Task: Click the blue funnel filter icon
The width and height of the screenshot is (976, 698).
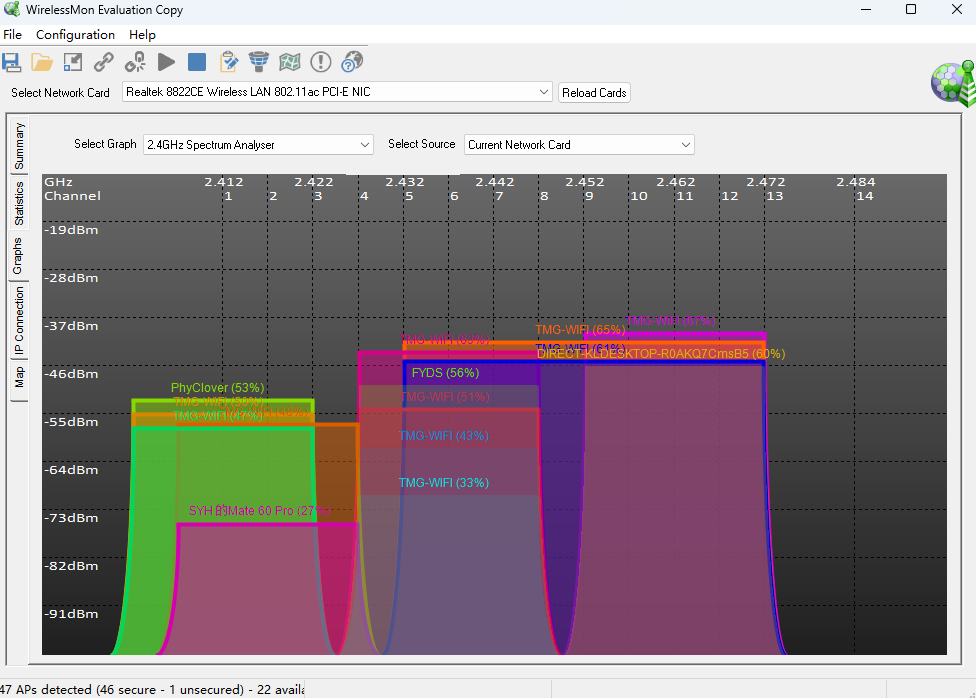Action: pyautogui.click(x=259, y=62)
